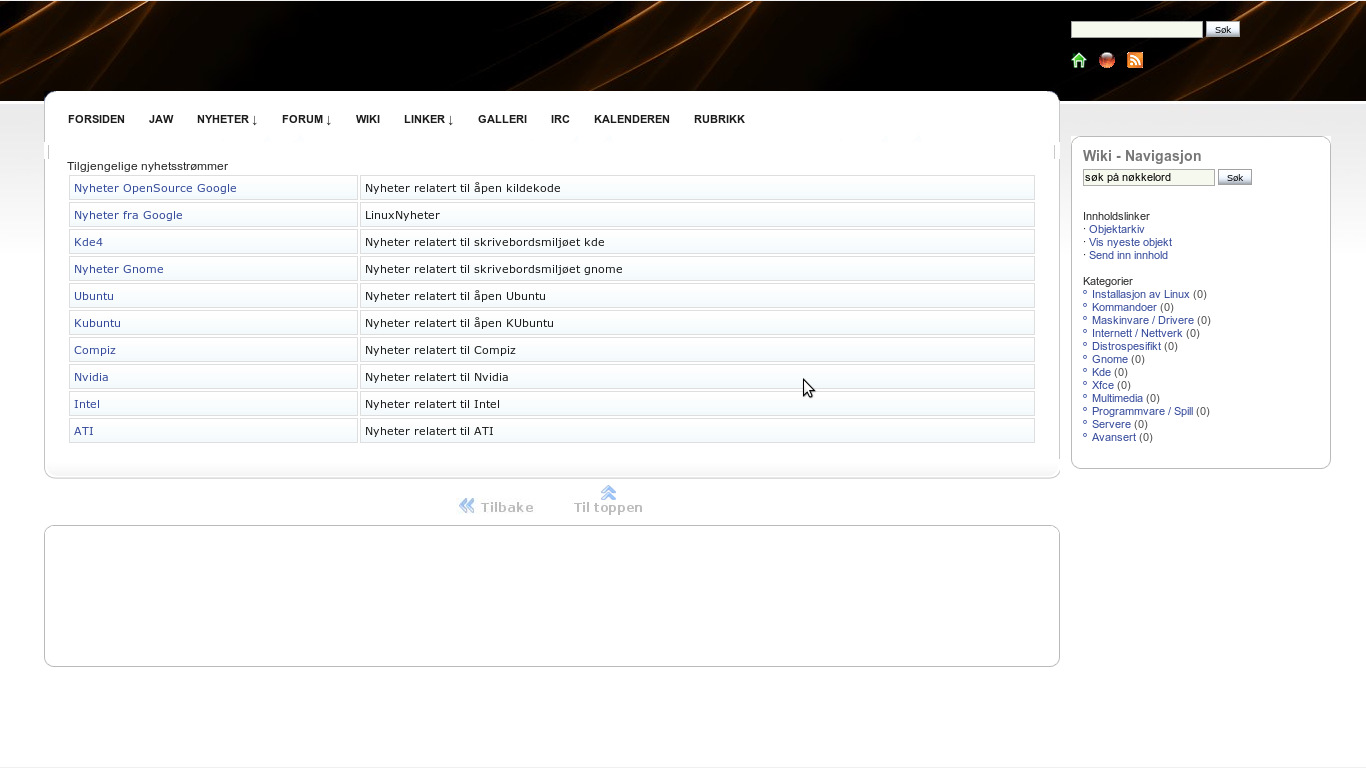Open the Programmvare / Spill category
The height and width of the screenshot is (768, 1366).
(1143, 411)
